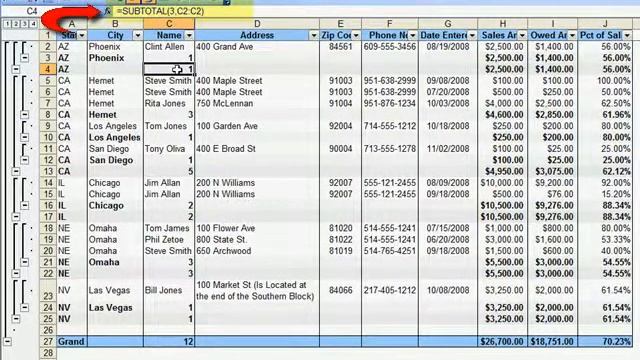Click the Phil Zetoe name cell
This screenshot has width=640, height=360.
(169, 240)
